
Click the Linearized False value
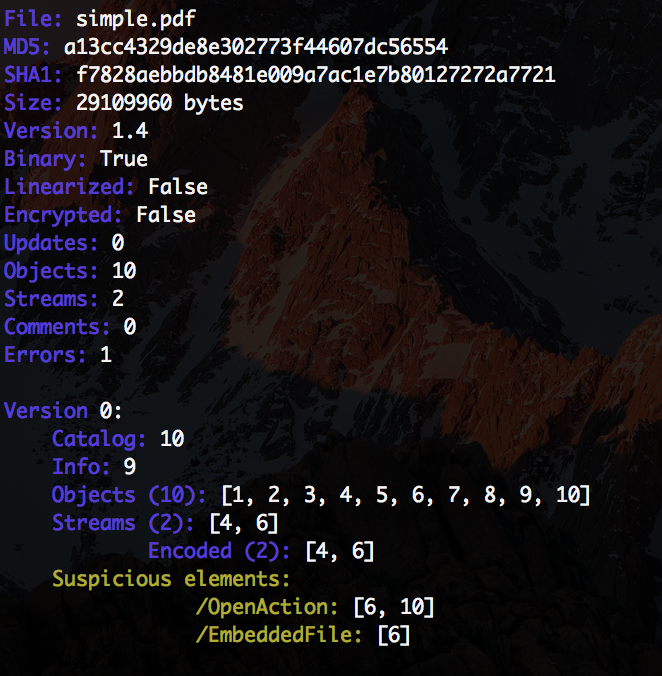point(178,187)
